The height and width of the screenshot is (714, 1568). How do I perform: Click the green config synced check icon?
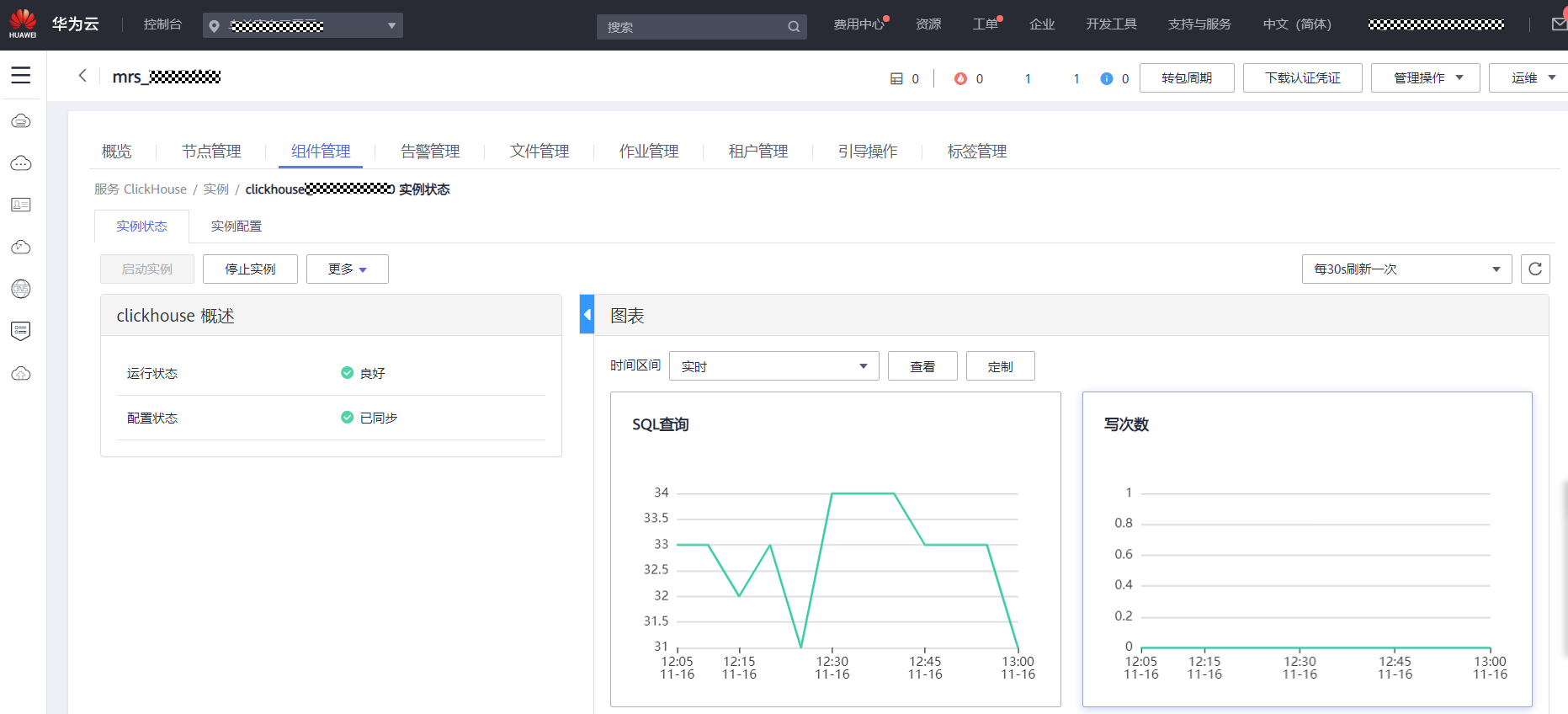[x=347, y=417]
